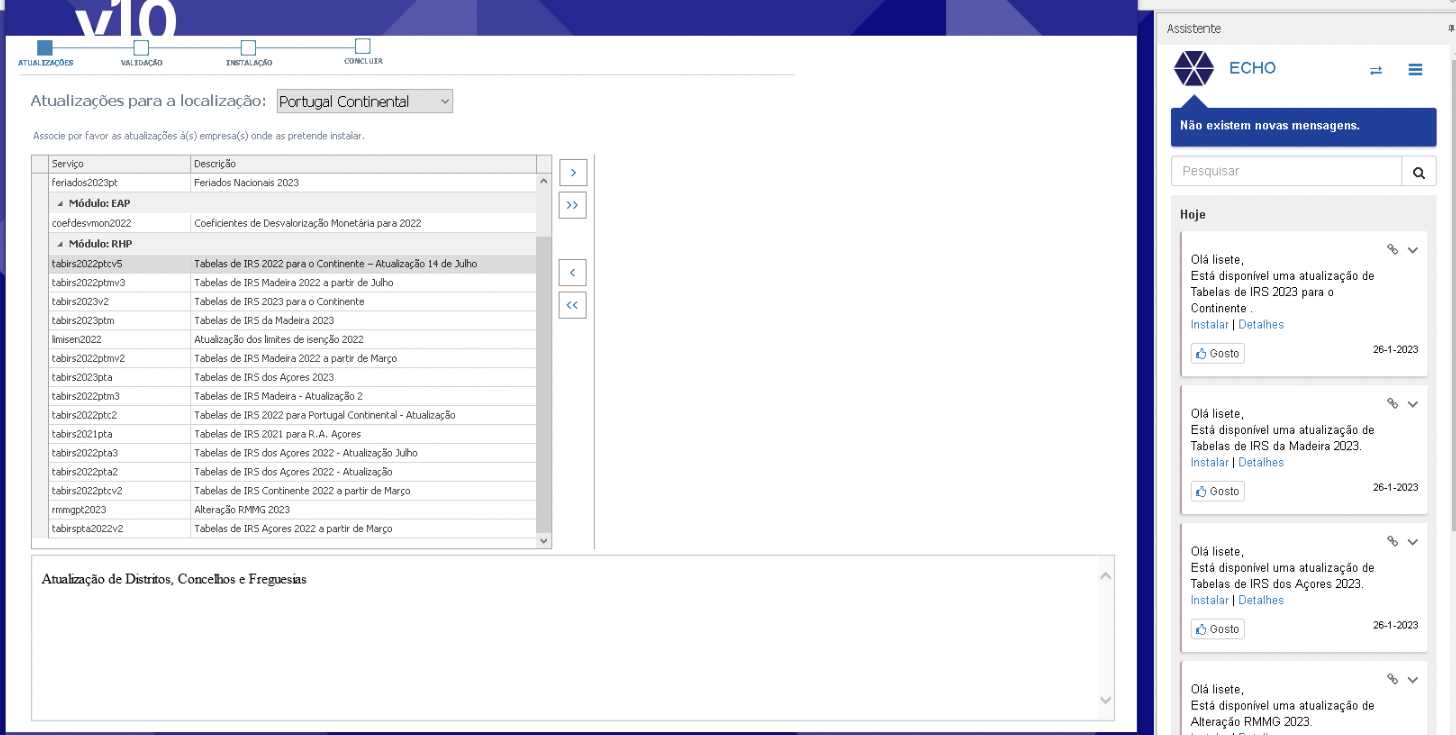
Task: Expand chevron on IRS Açores 2023 message
Action: 1413,542
